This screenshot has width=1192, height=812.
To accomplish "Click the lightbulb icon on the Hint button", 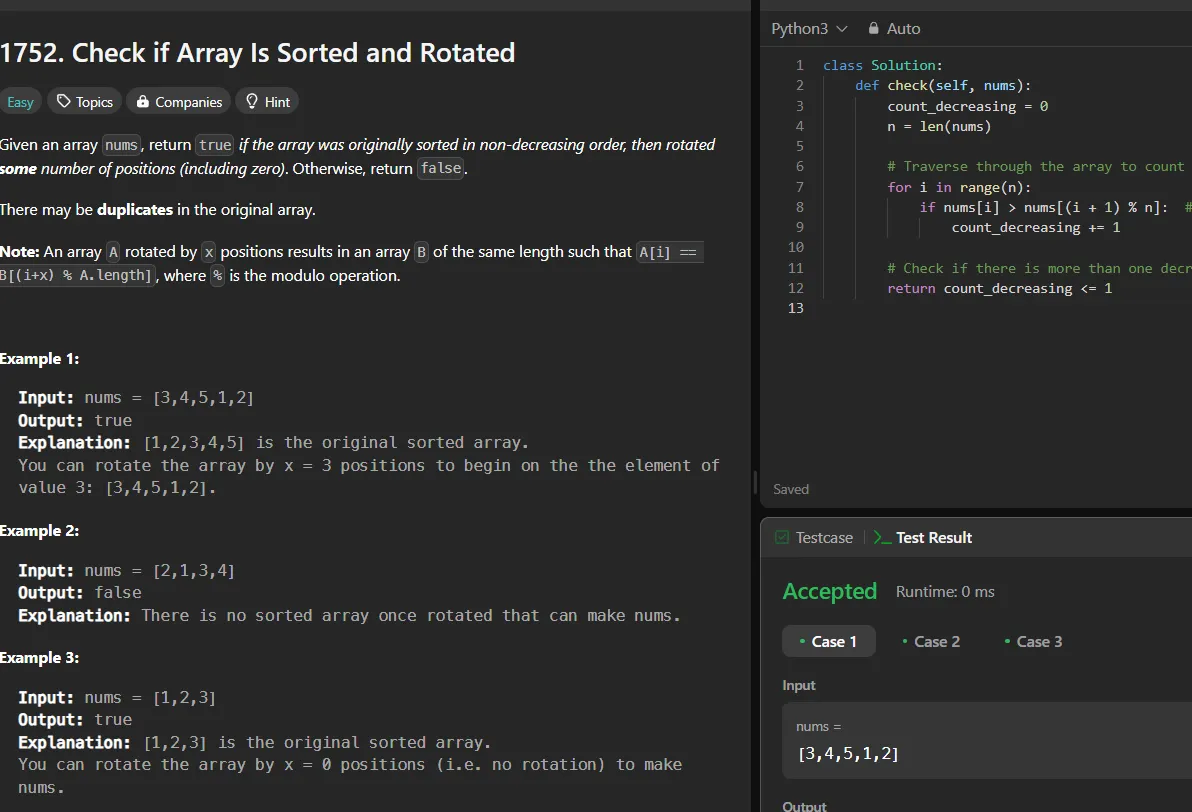I will tap(250, 101).
